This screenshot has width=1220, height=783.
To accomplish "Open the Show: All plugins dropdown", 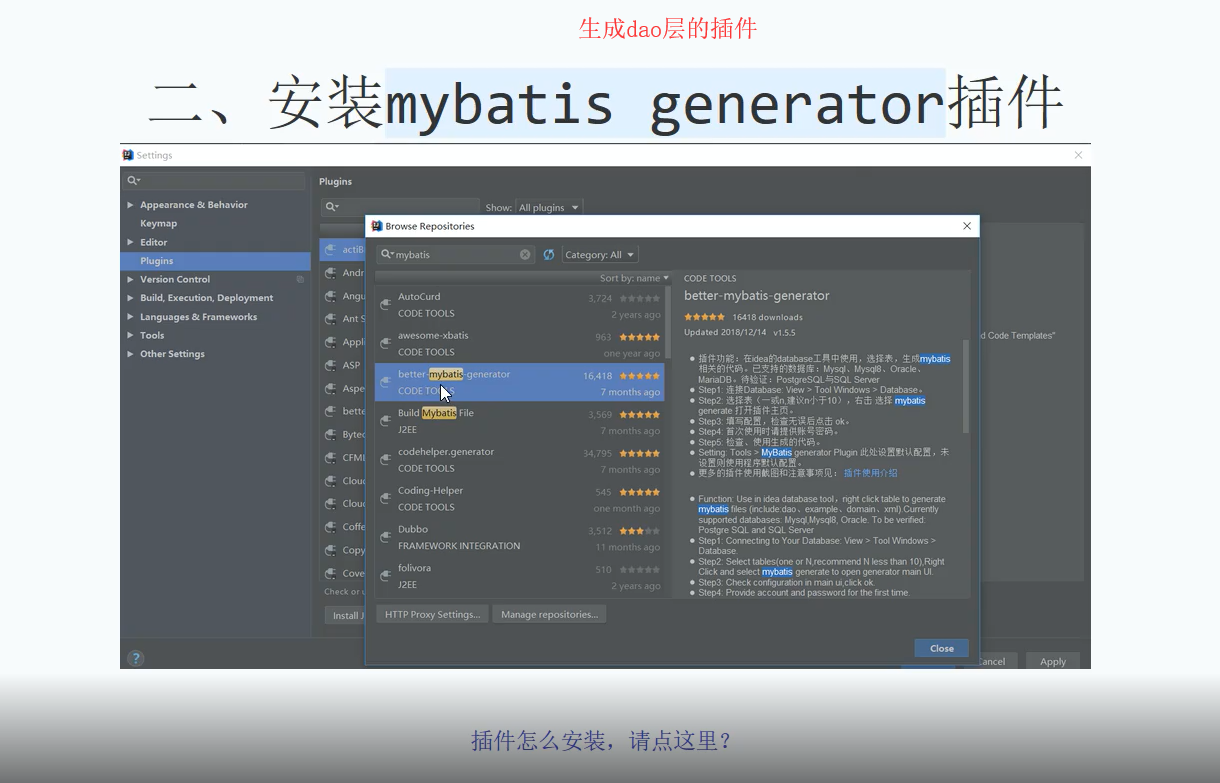I will click(x=549, y=208).
